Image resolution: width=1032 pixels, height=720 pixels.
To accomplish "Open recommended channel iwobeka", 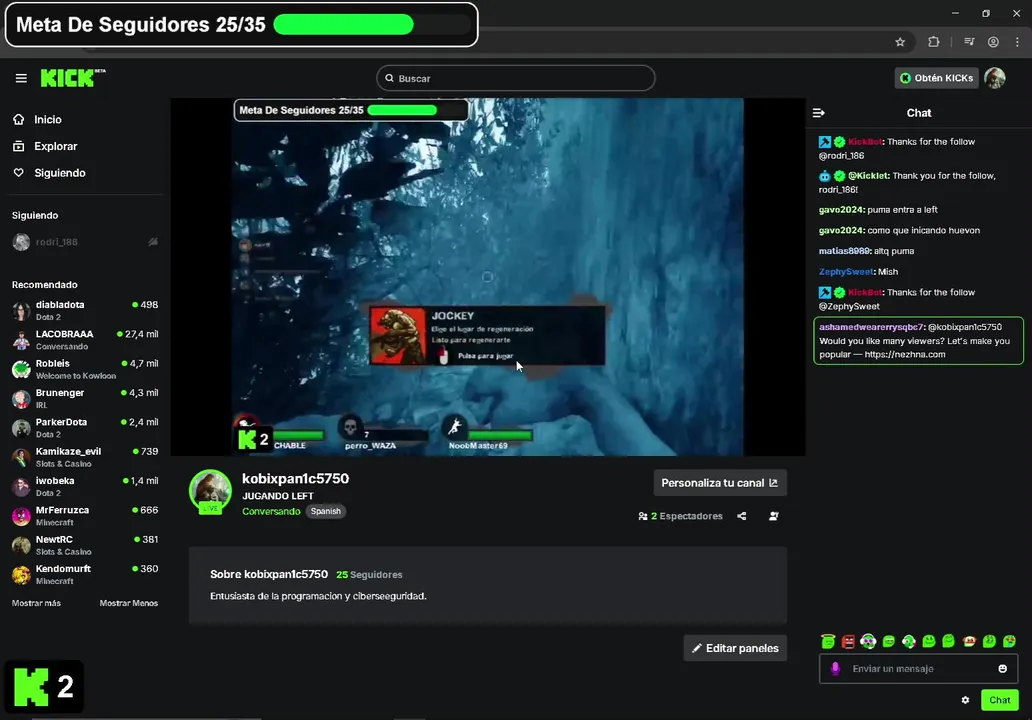I will click(85, 486).
